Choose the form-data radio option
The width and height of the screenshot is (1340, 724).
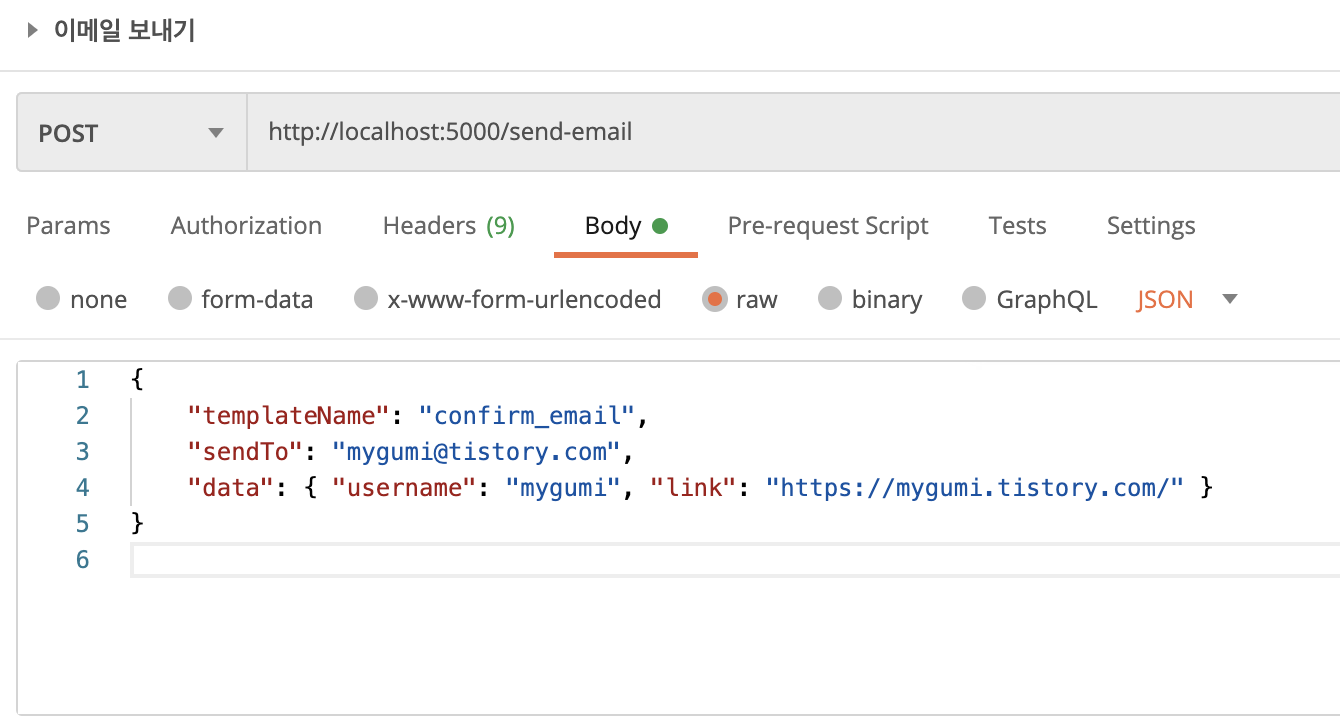point(180,299)
